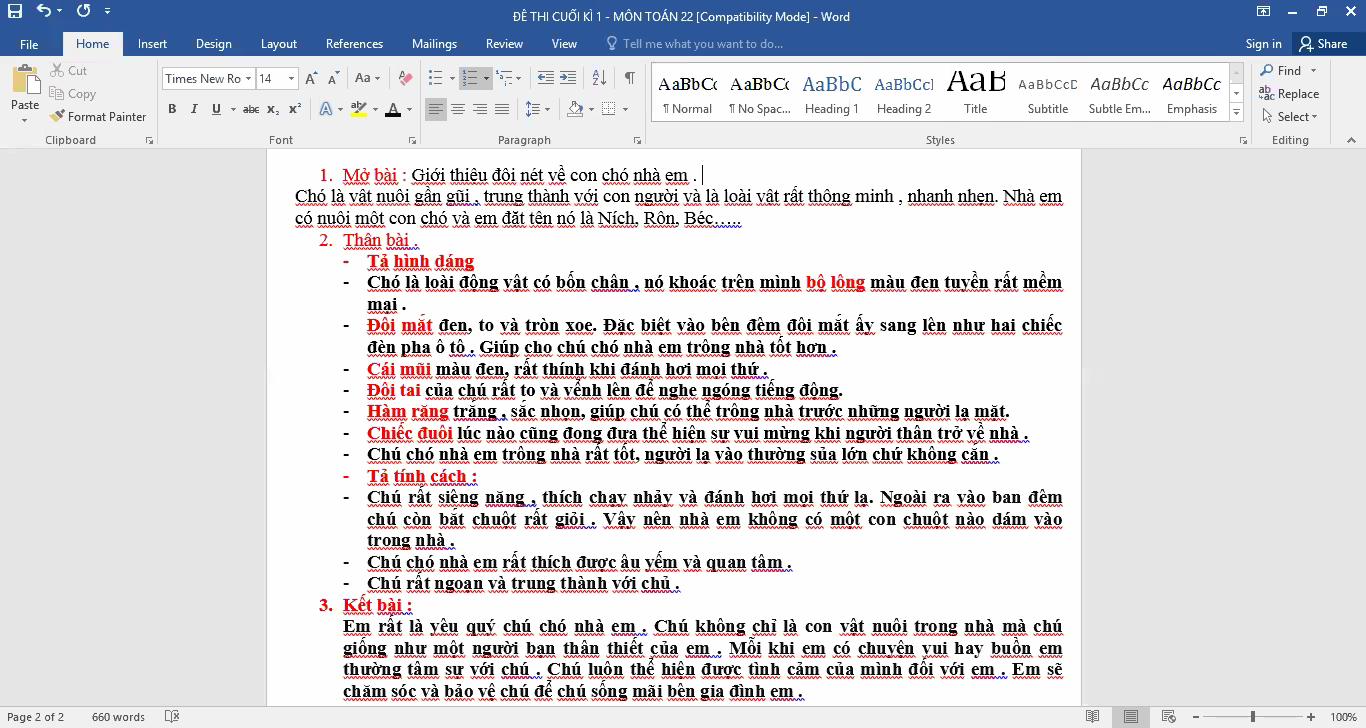Activate the Format Painter
The image size is (1366, 728).
tap(98, 117)
